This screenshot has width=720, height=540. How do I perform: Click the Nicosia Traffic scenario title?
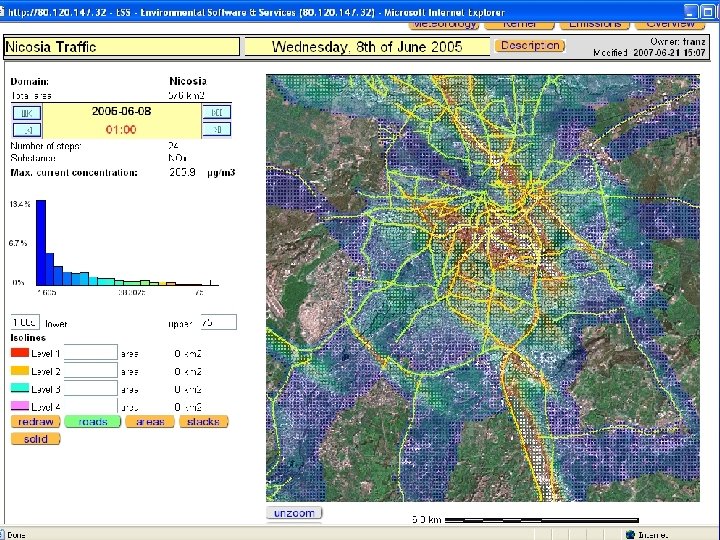tap(122, 47)
